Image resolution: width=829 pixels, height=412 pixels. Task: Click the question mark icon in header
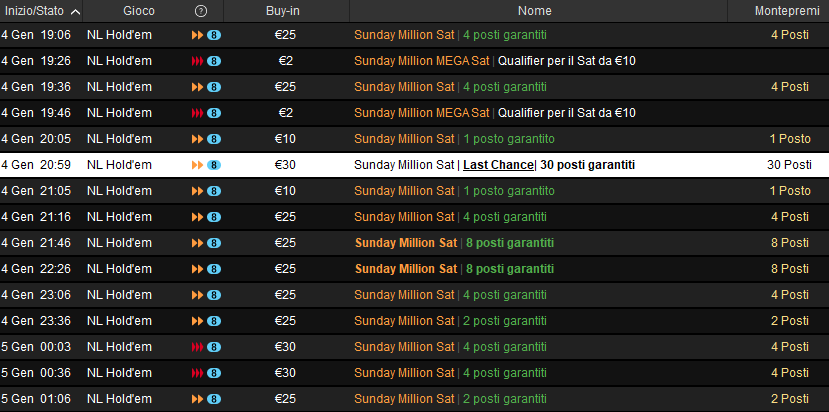pos(201,10)
